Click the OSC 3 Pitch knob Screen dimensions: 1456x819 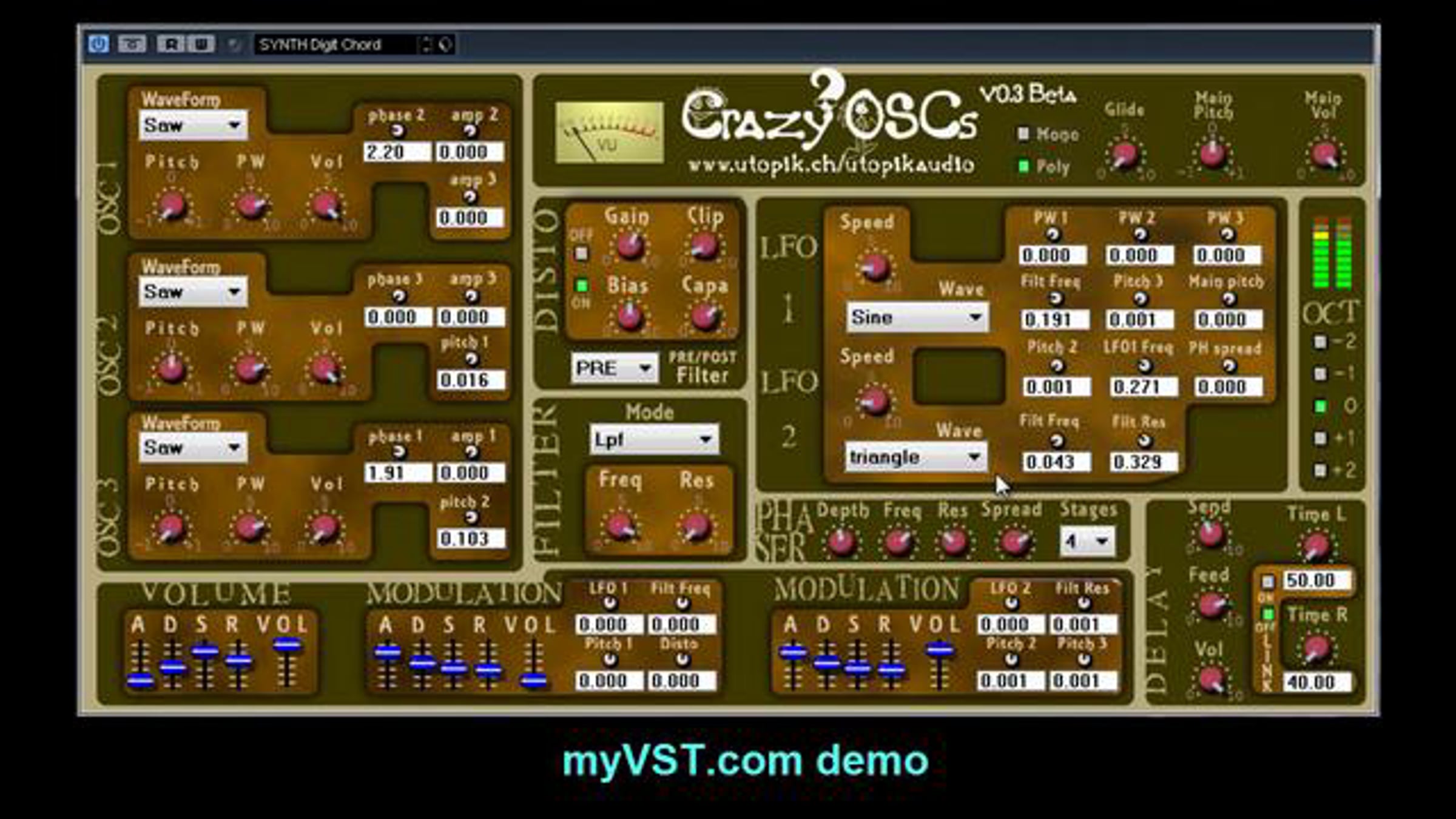click(x=171, y=528)
